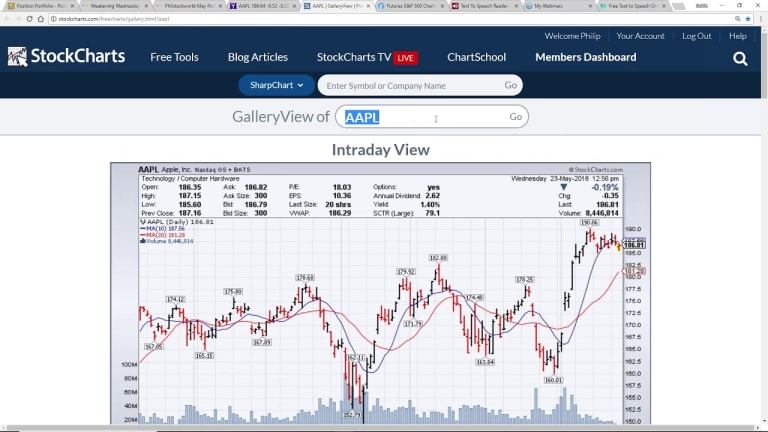The image size is (768, 432).
Task: Click Go in the symbol search box
Action: pyautogui.click(x=510, y=85)
